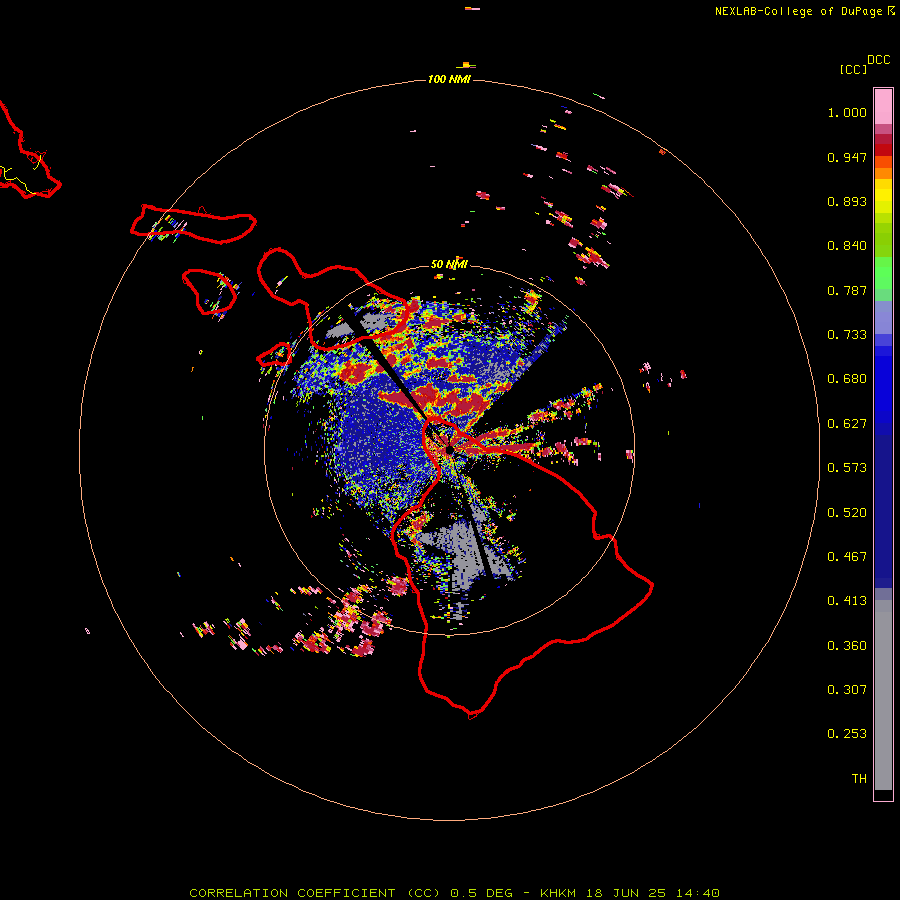Click the [CC] unit label

point(854,69)
